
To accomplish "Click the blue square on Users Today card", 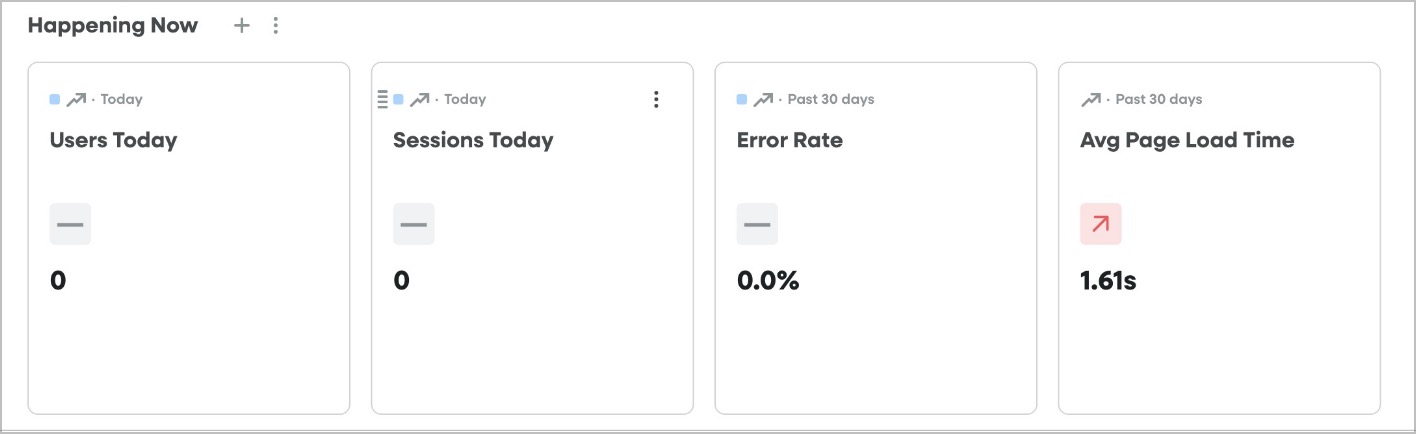I will [x=55, y=99].
